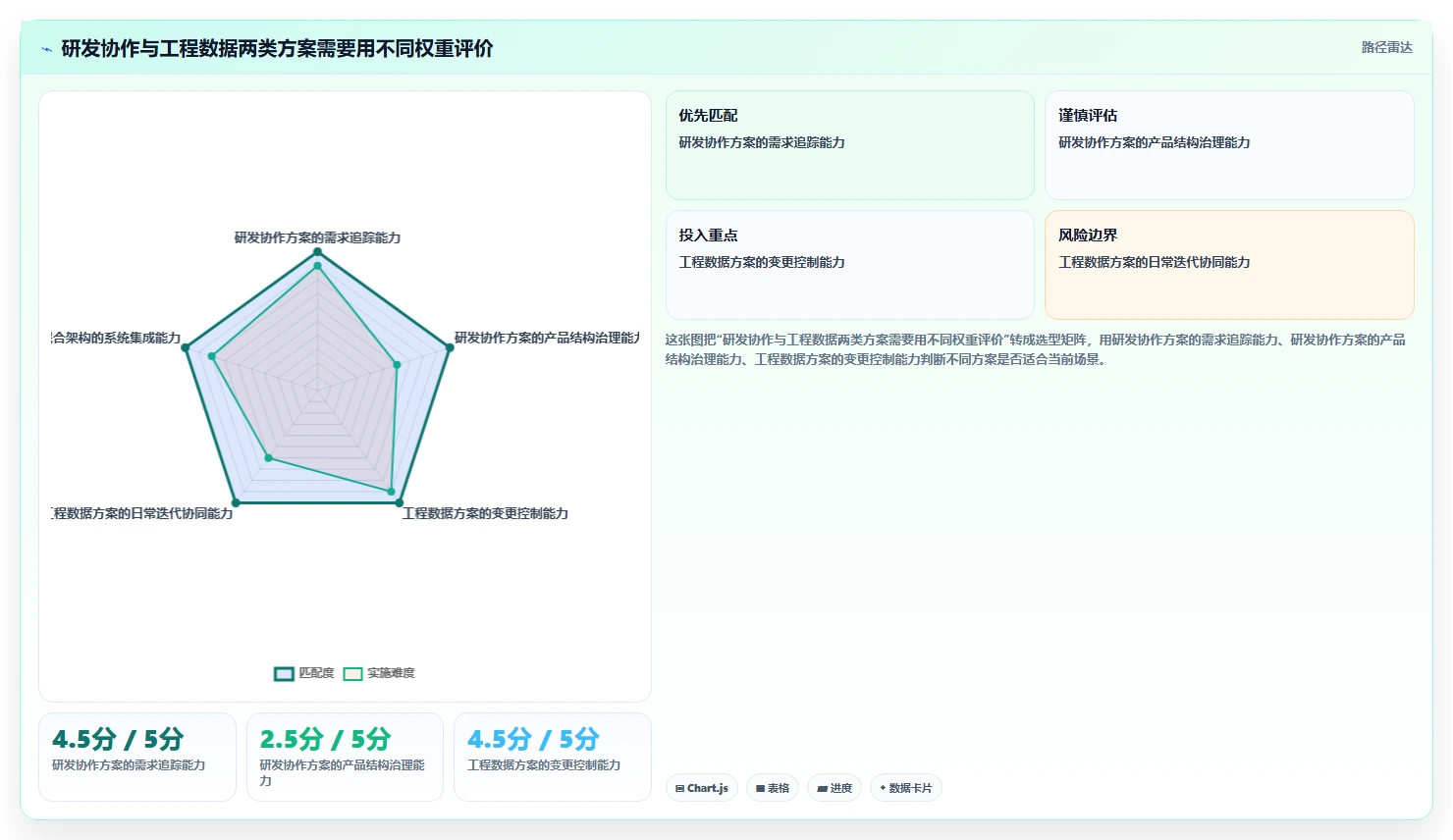The width and height of the screenshot is (1453, 840).
Task: Click the icon inside the Chart.js tag
Action: [x=680, y=788]
